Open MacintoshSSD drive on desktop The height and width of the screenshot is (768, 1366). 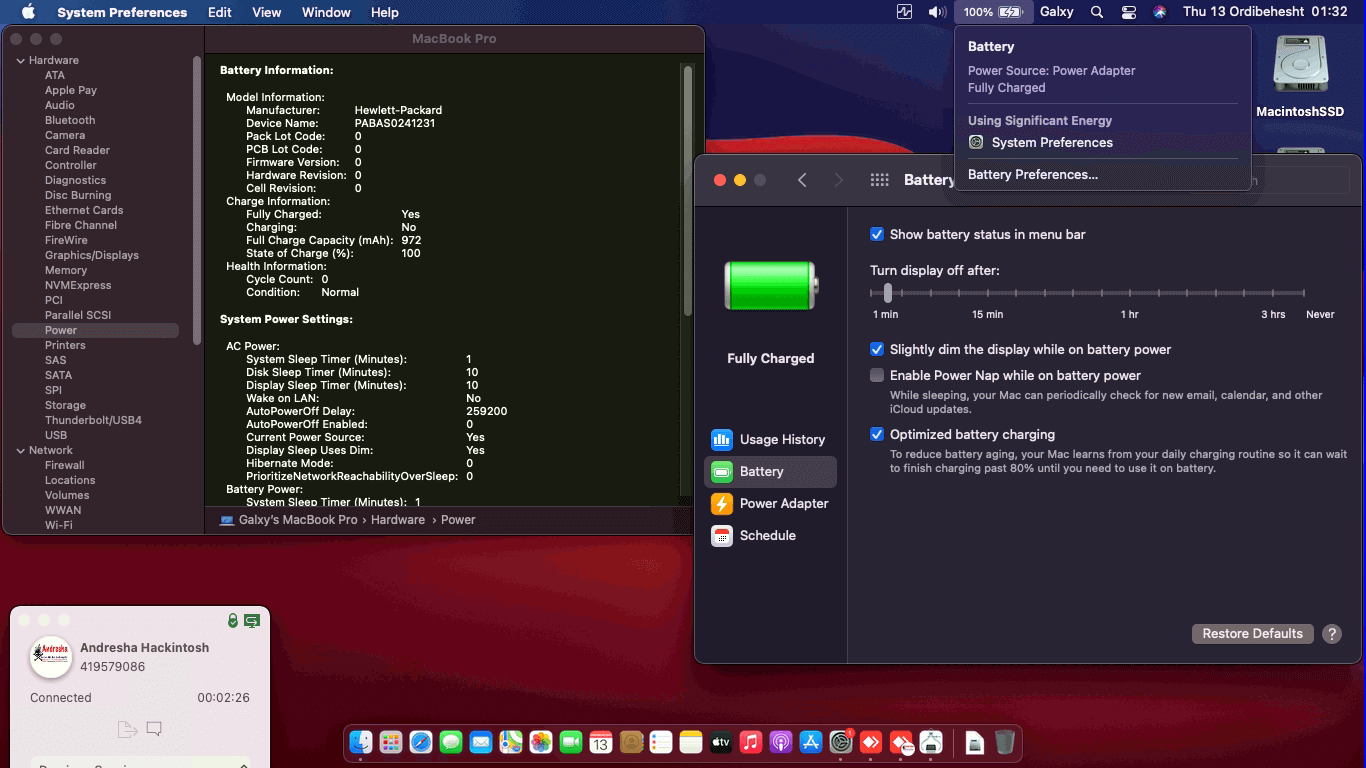[x=1300, y=77]
